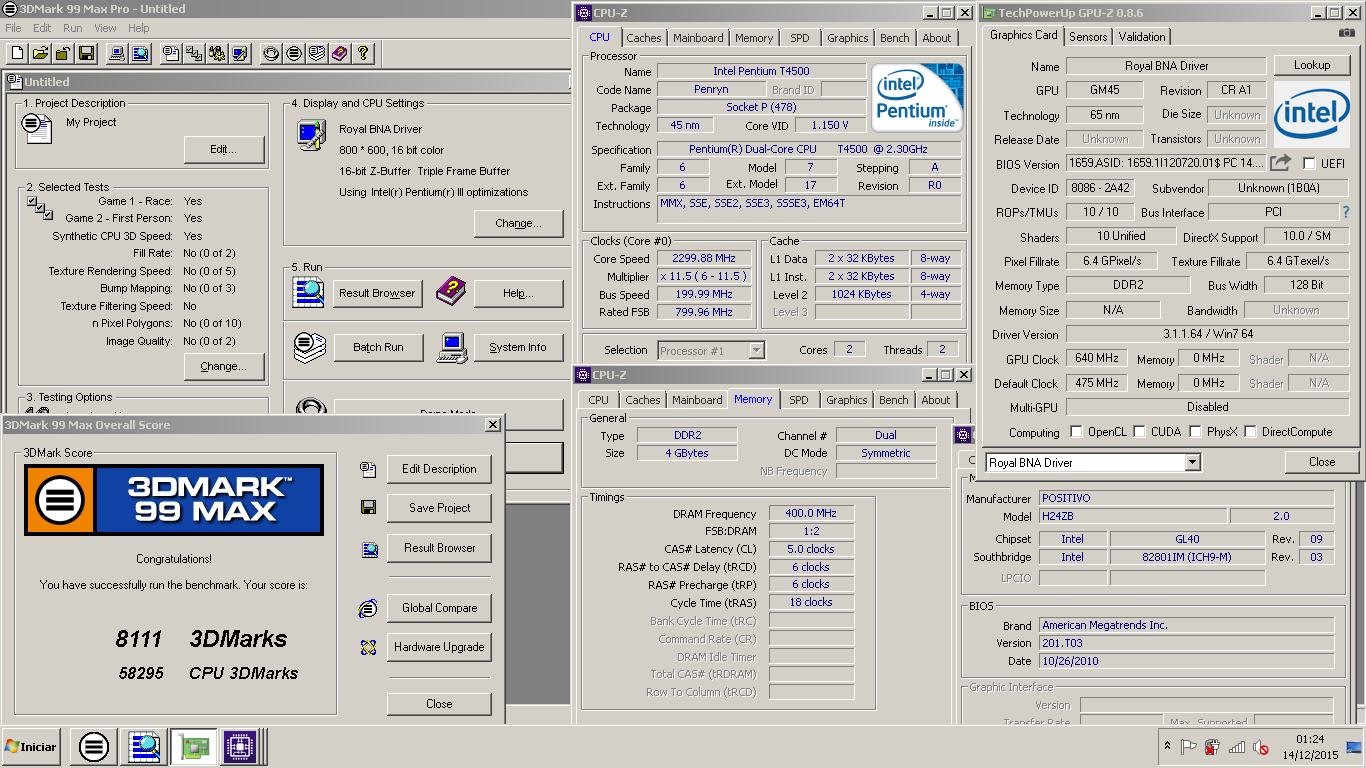Open the Royal BNA Driver GPU dropdown

1192,462
